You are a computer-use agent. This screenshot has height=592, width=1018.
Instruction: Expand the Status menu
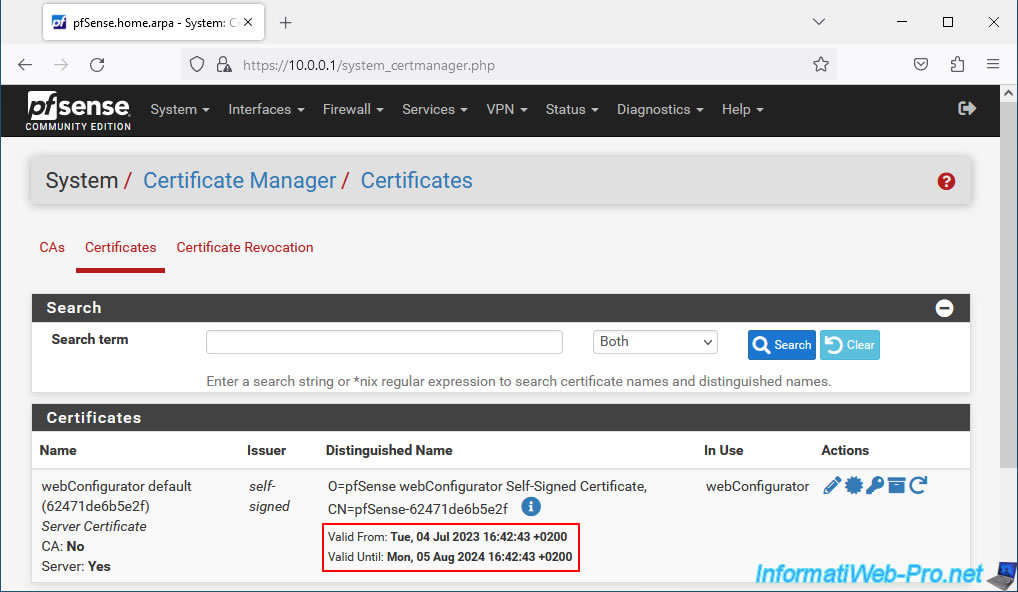pyautogui.click(x=572, y=110)
